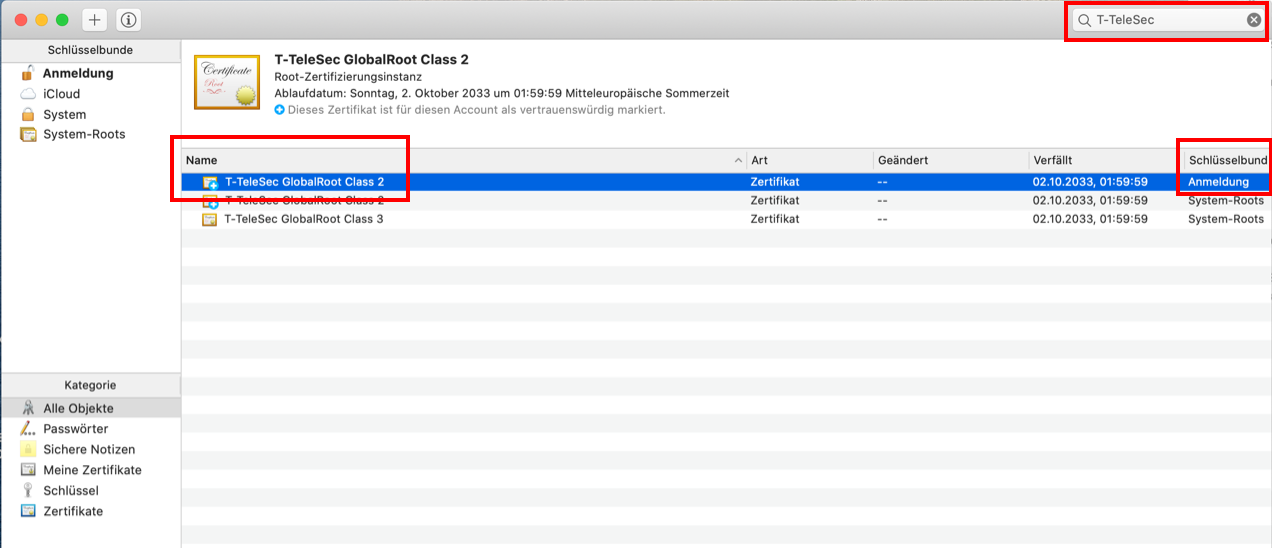Click the search field containing T-TeleSec
This screenshot has width=1272, height=548.
pyautogui.click(x=1168, y=19)
